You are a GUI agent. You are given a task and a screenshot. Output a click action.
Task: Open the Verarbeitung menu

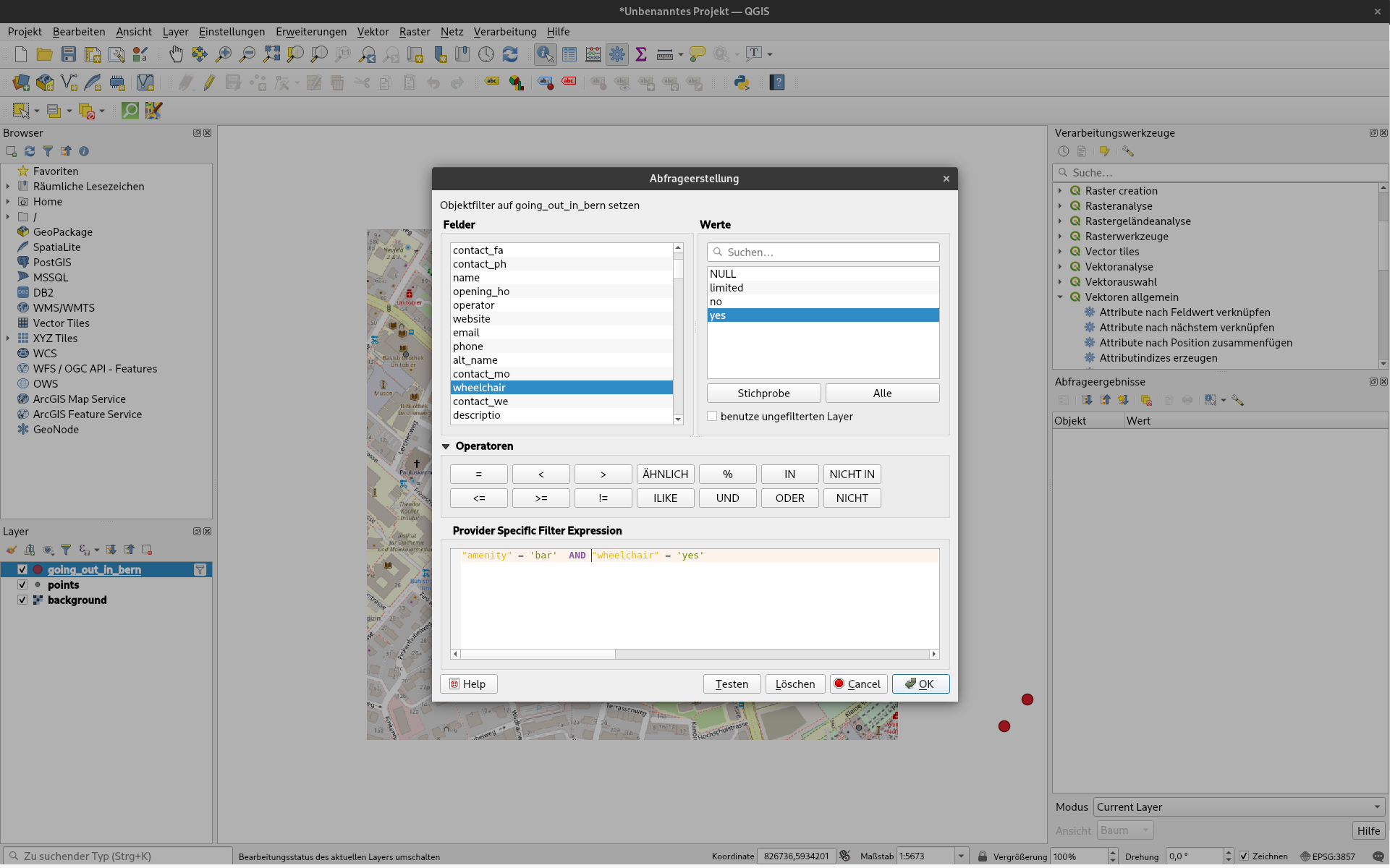pos(504,32)
